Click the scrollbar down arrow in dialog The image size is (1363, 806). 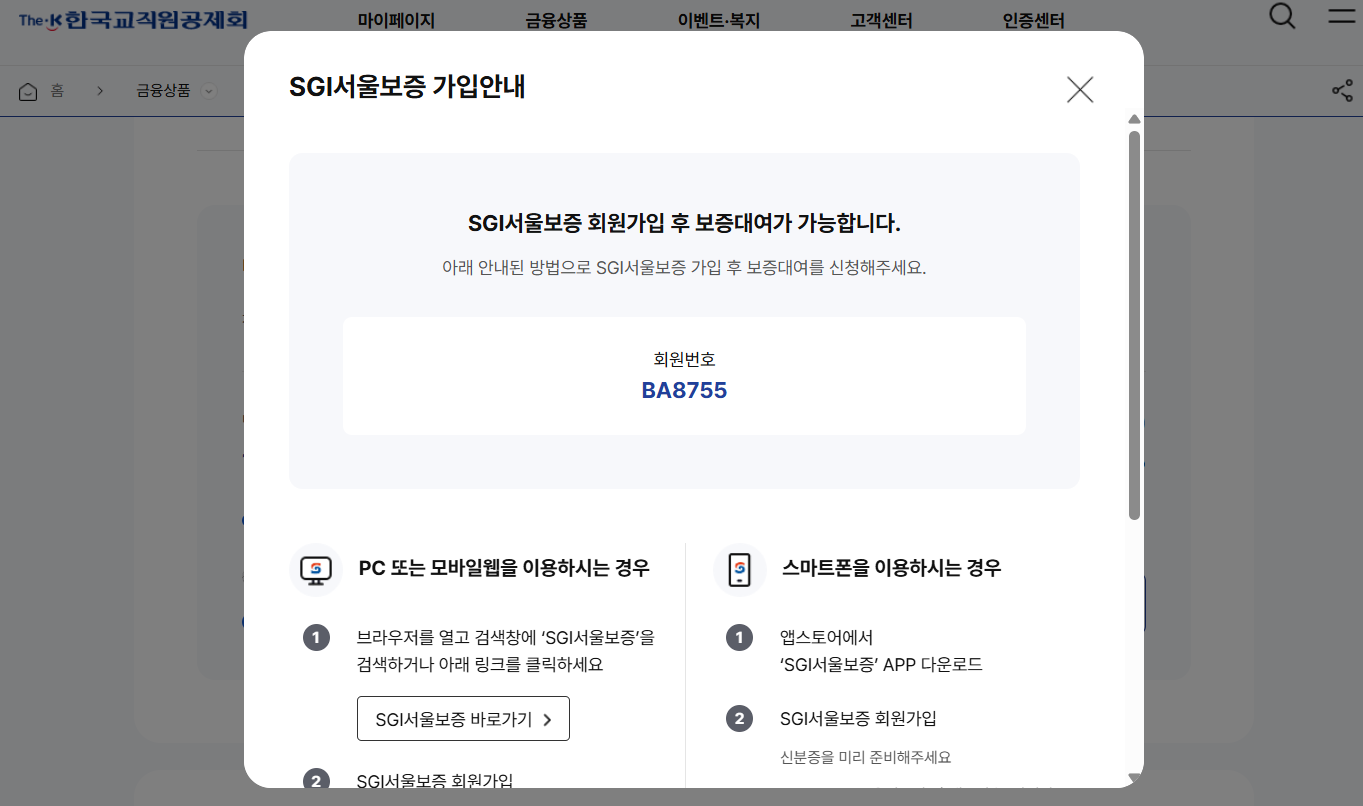pyautogui.click(x=1134, y=777)
